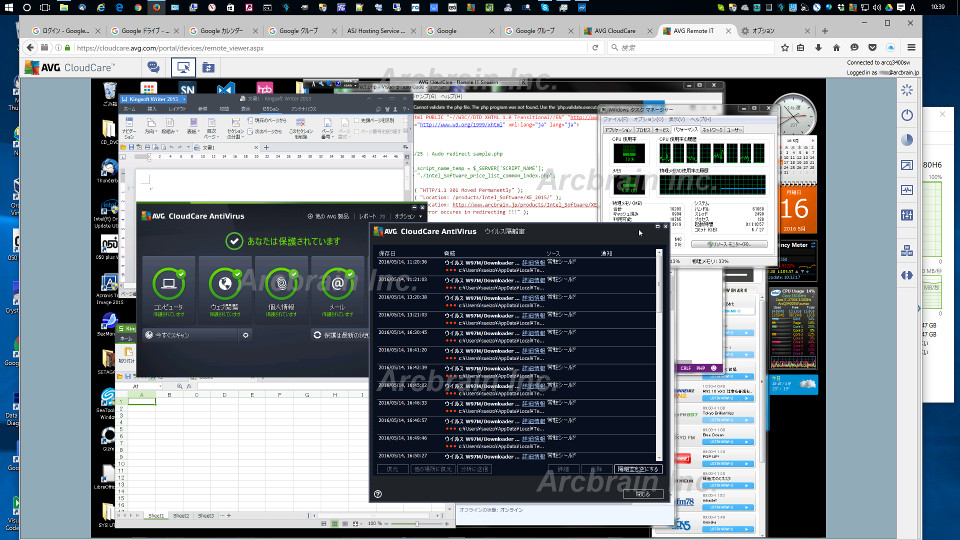Open the Email protection tile in AVG
960x540 pixels.
pyautogui.click(x=337, y=290)
